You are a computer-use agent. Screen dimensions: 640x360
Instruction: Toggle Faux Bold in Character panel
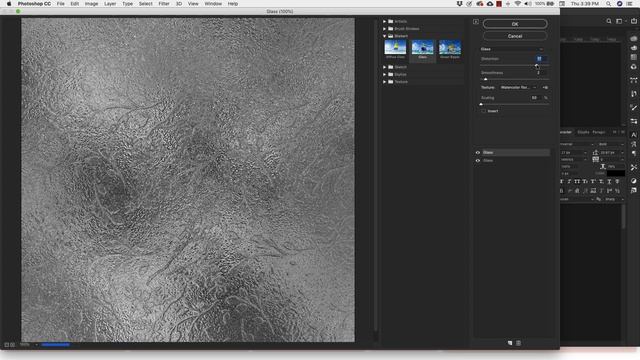tap(562, 182)
